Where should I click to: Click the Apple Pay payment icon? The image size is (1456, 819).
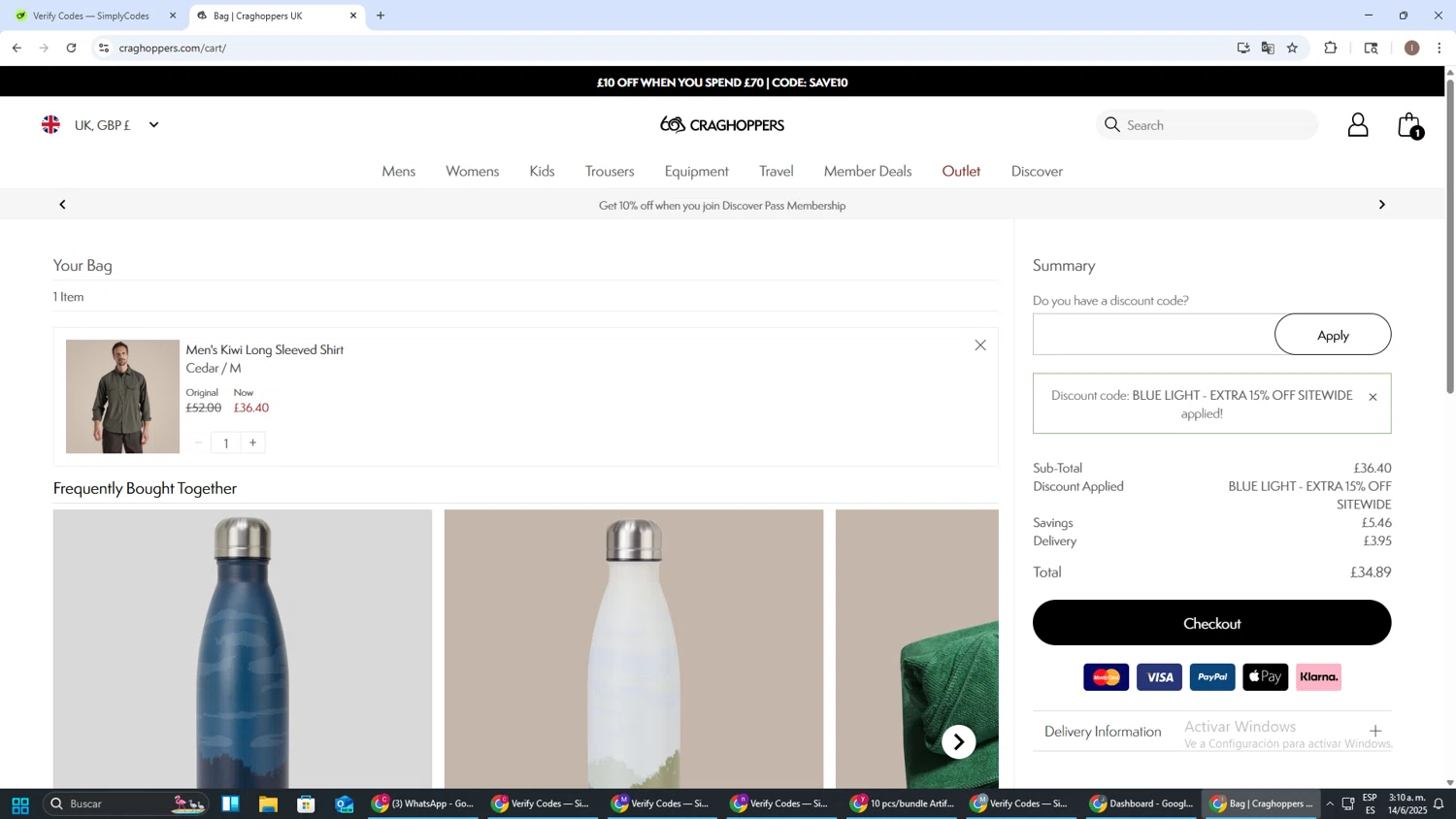[x=1266, y=677]
